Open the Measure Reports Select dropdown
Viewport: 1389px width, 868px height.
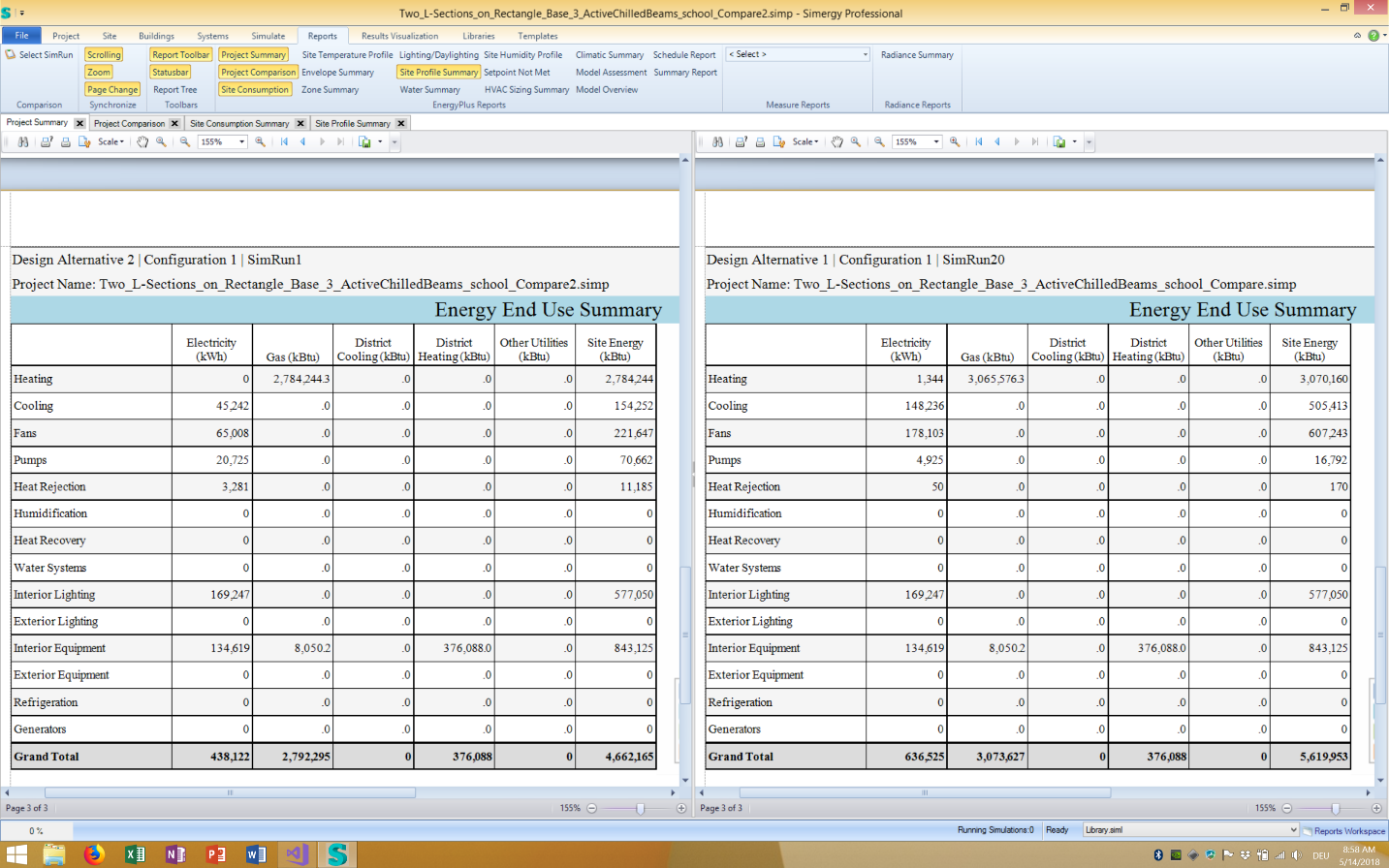[x=798, y=55]
